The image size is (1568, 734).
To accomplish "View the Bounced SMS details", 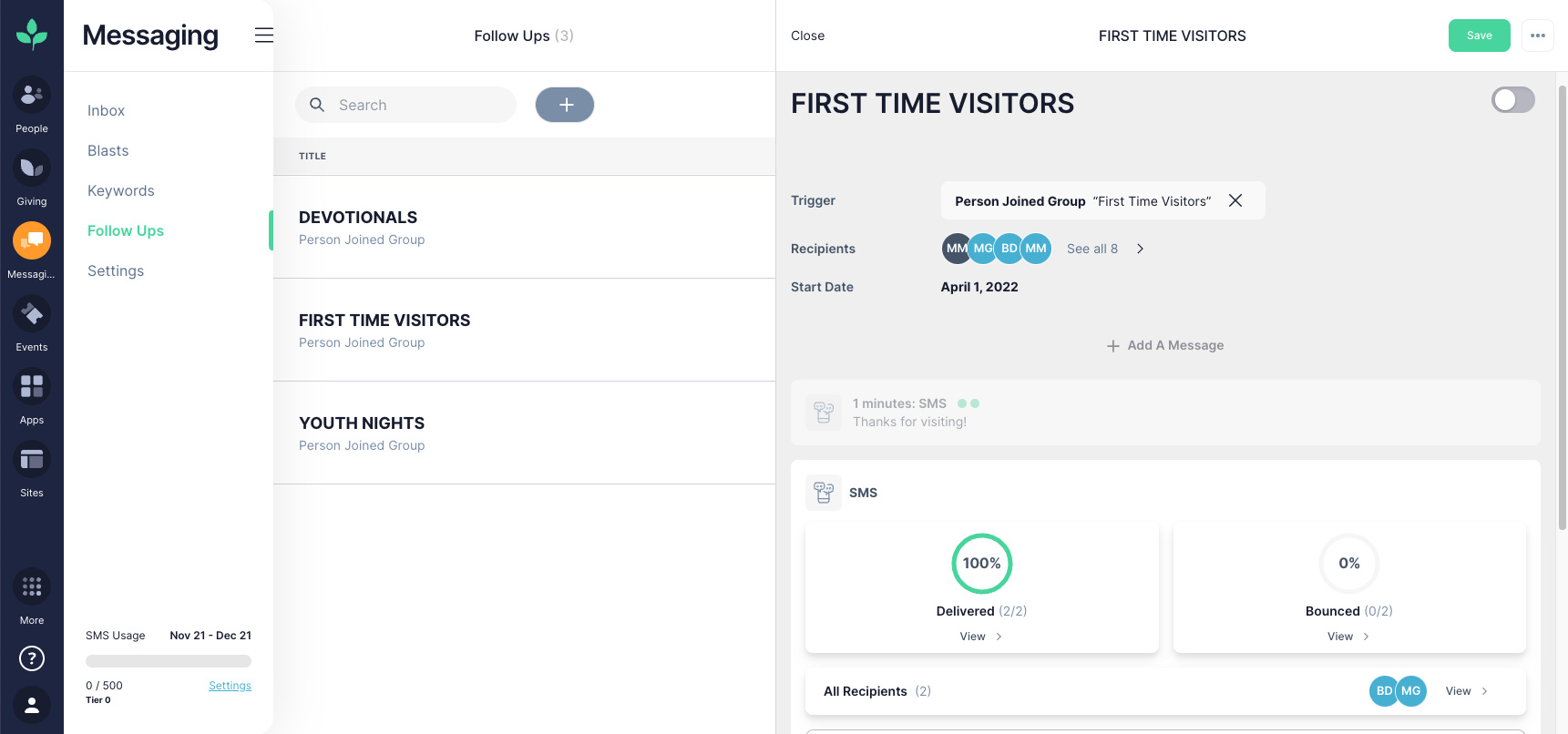I will pos(1348,637).
